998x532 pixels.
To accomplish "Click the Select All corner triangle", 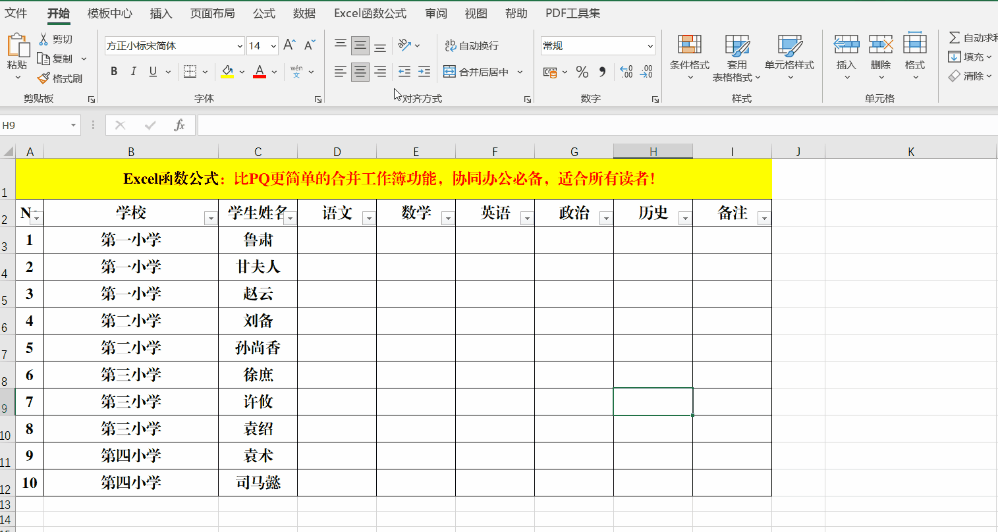I will (x=8, y=151).
